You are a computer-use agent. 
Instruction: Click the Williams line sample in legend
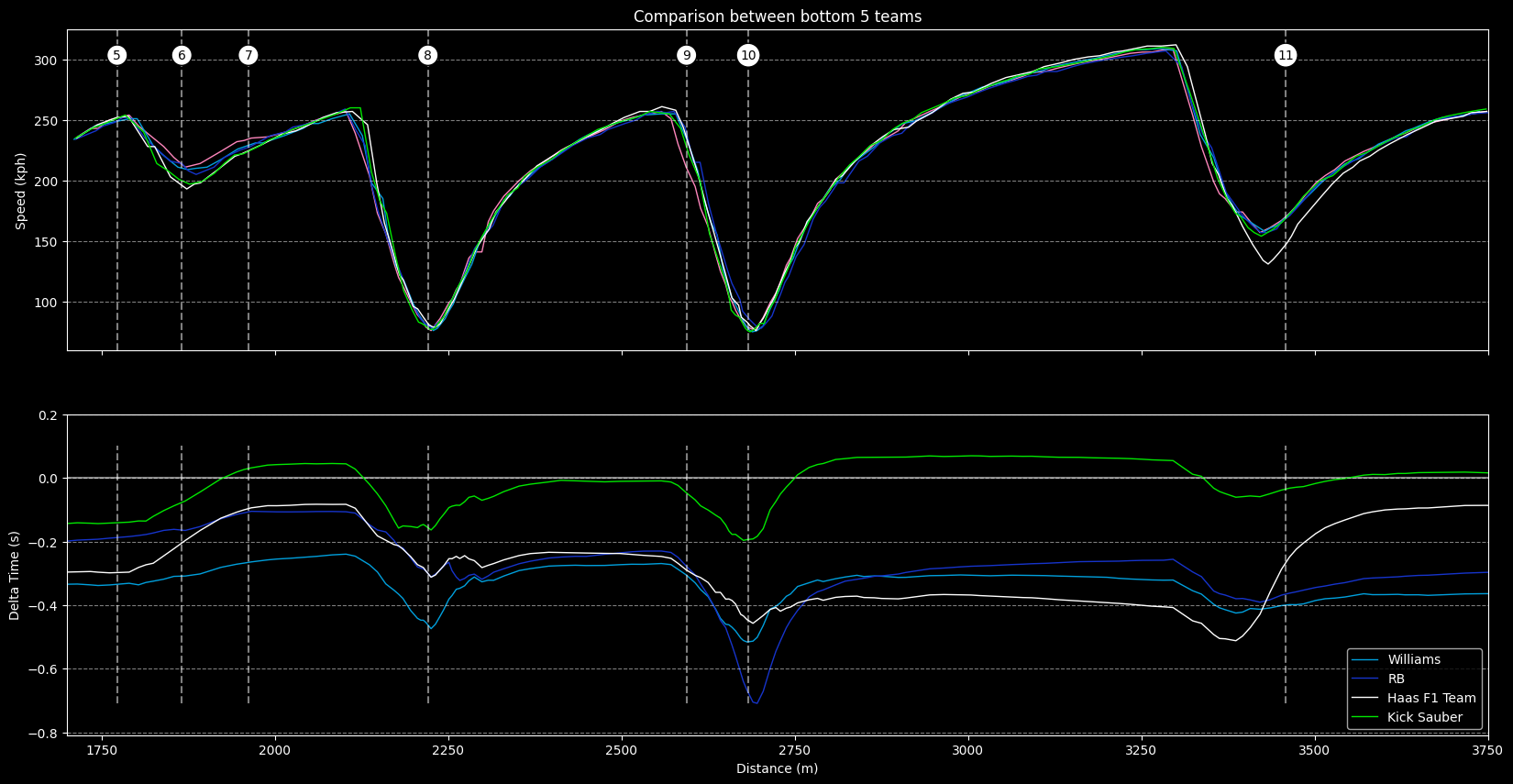[1365, 660]
